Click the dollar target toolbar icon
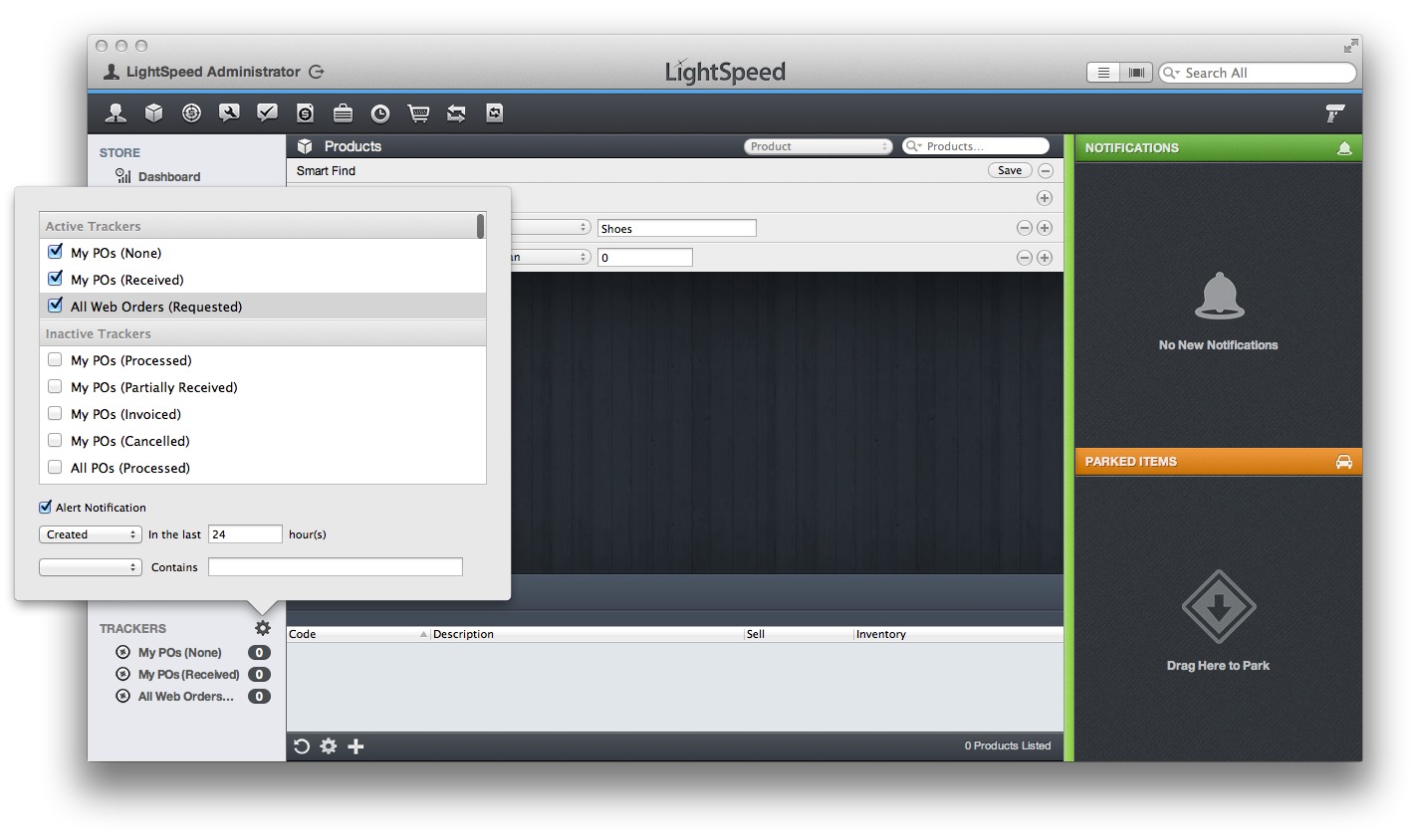Image resolution: width=1419 pixels, height=840 pixels. click(x=192, y=113)
